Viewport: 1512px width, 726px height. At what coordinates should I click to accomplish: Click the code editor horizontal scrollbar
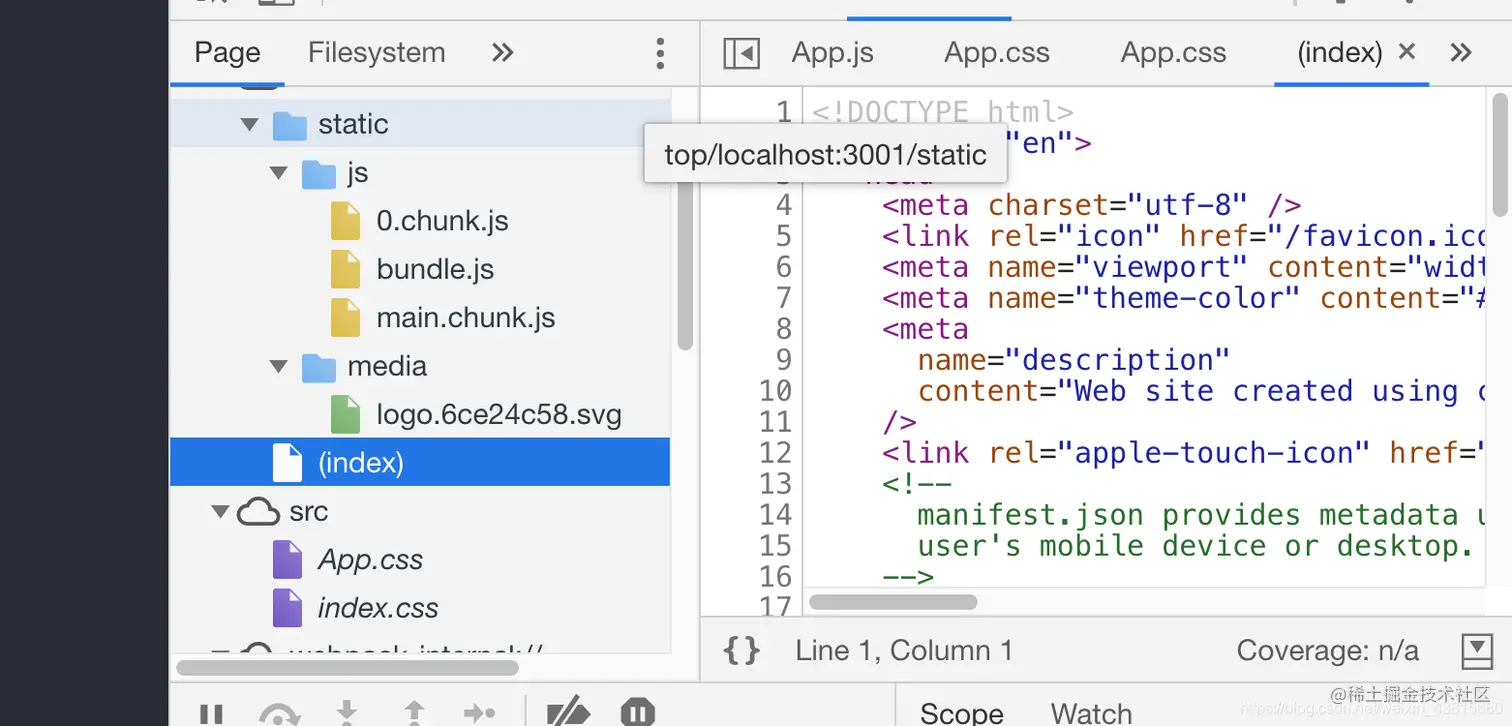893,602
